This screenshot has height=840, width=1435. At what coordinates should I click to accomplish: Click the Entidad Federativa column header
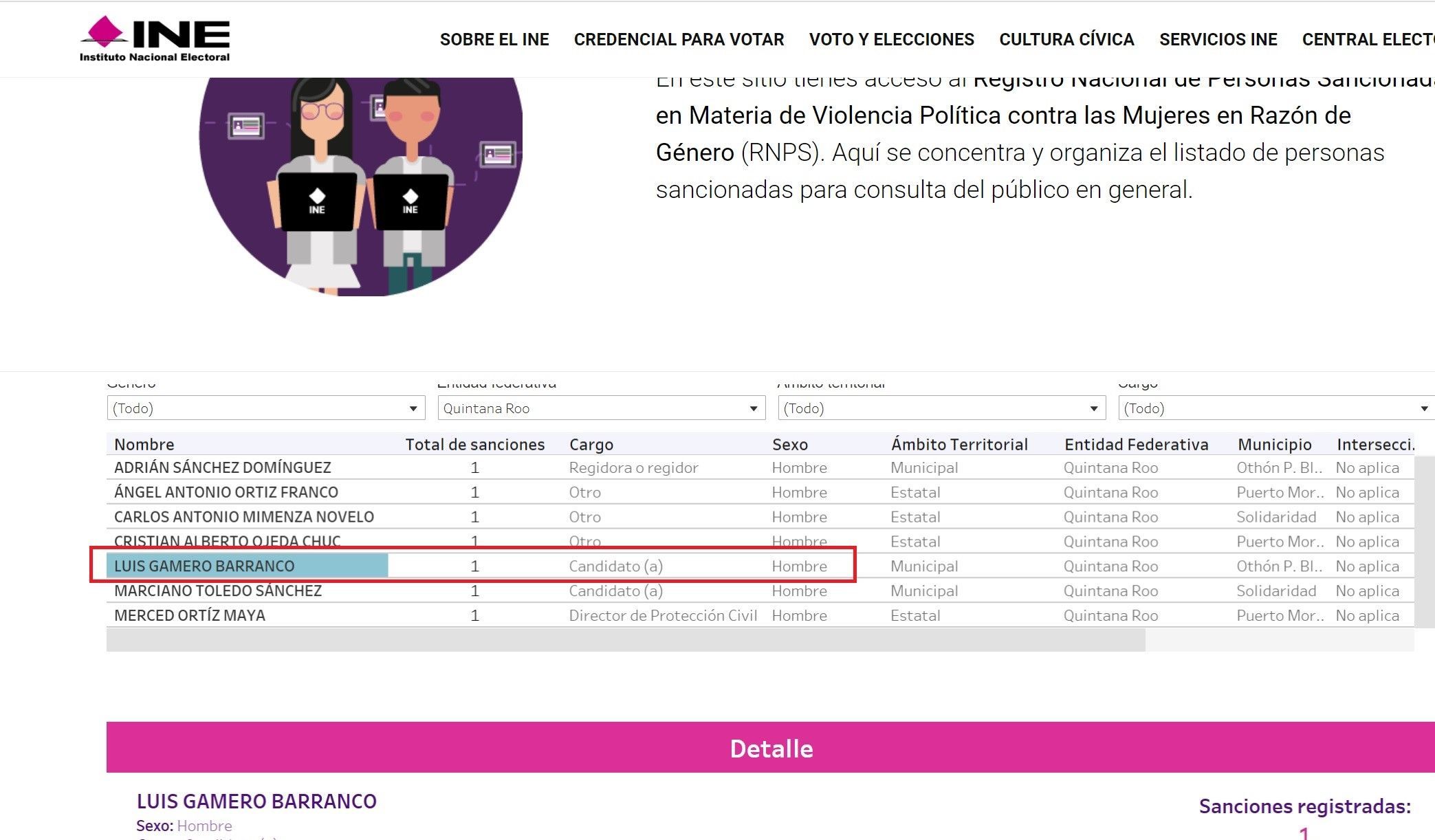1136,444
